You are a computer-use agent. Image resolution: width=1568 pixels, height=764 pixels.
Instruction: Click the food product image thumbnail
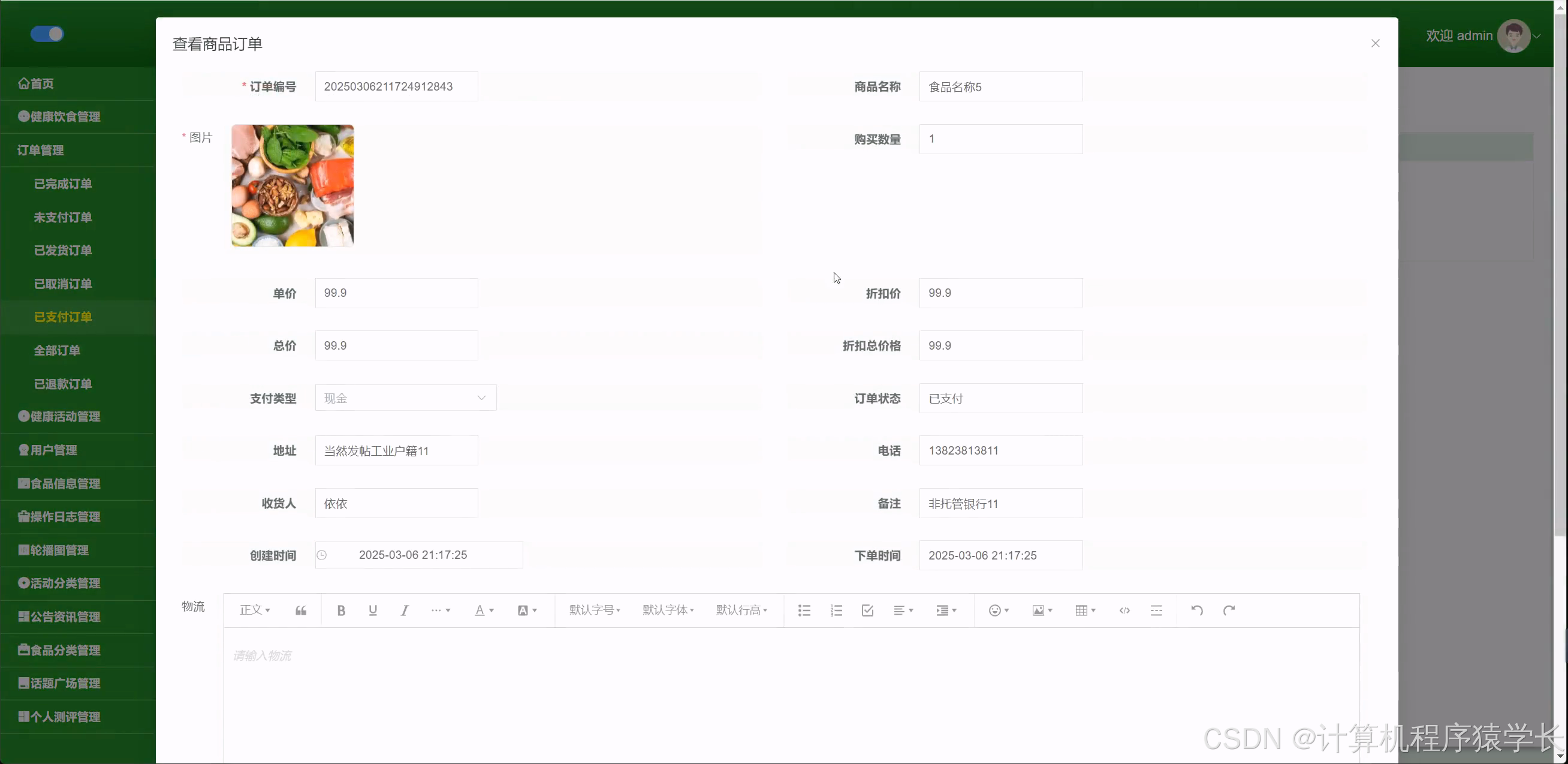pyautogui.click(x=291, y=186)
